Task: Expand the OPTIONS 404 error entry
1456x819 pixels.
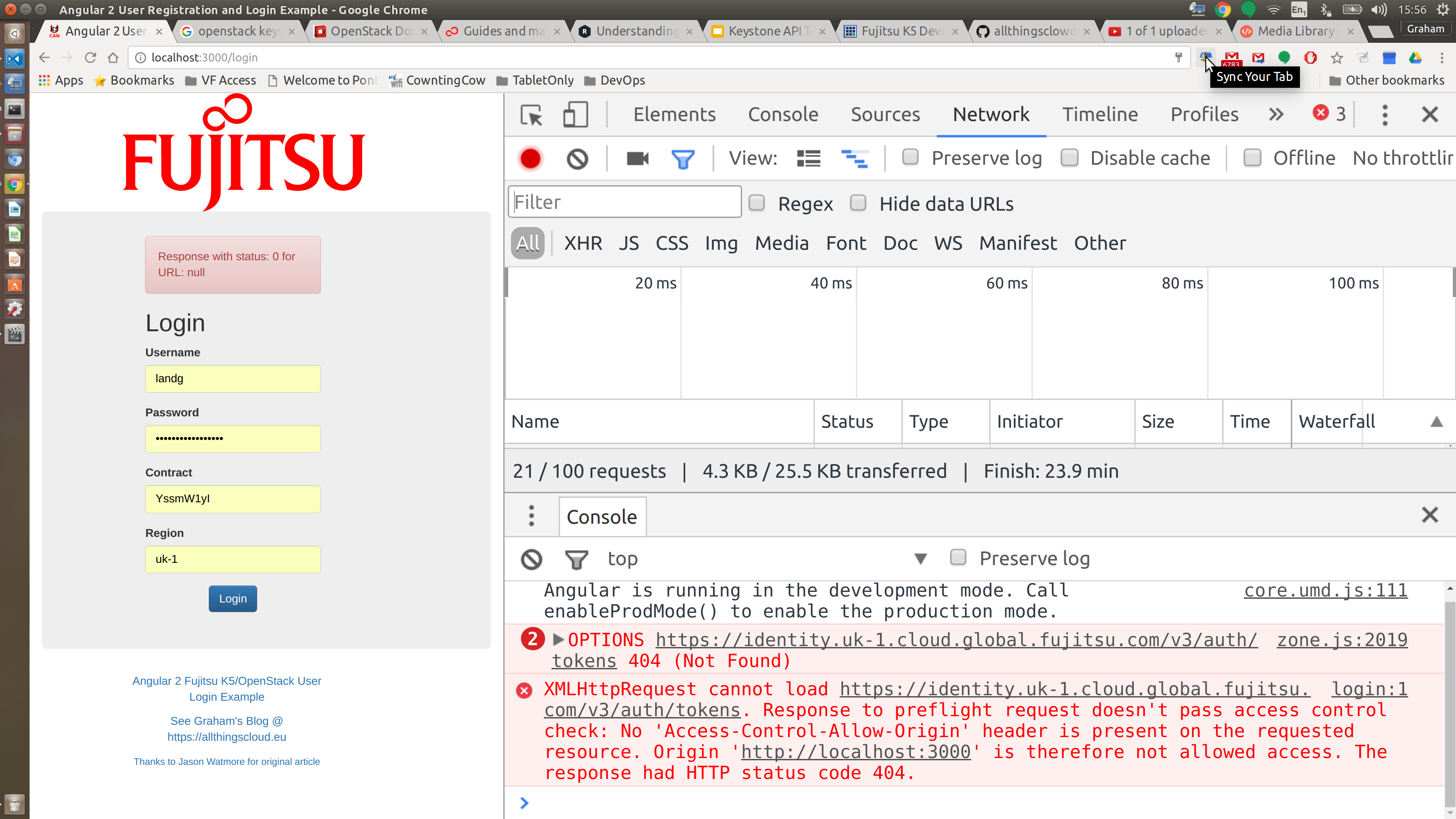Action: [x=558, y=639]
